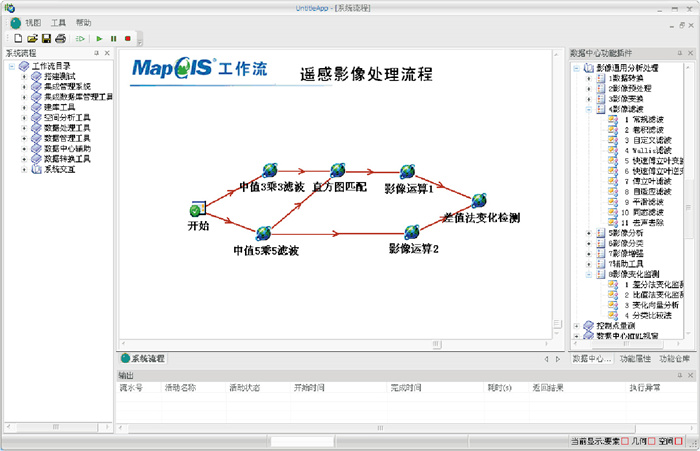Screen dimensions: 700x451
Task: Click the next document tab arrow
Action: click(x=558, y=359)
